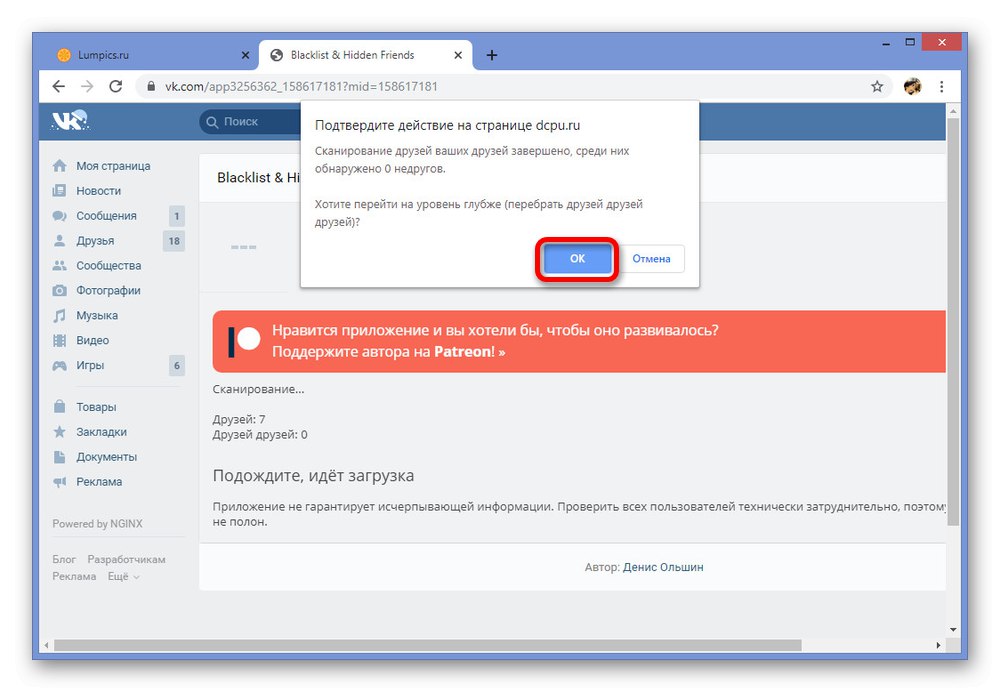Click the camera icon beside Фотографии
This screenshot has height=692, width=1000.
tap(59, 290)
